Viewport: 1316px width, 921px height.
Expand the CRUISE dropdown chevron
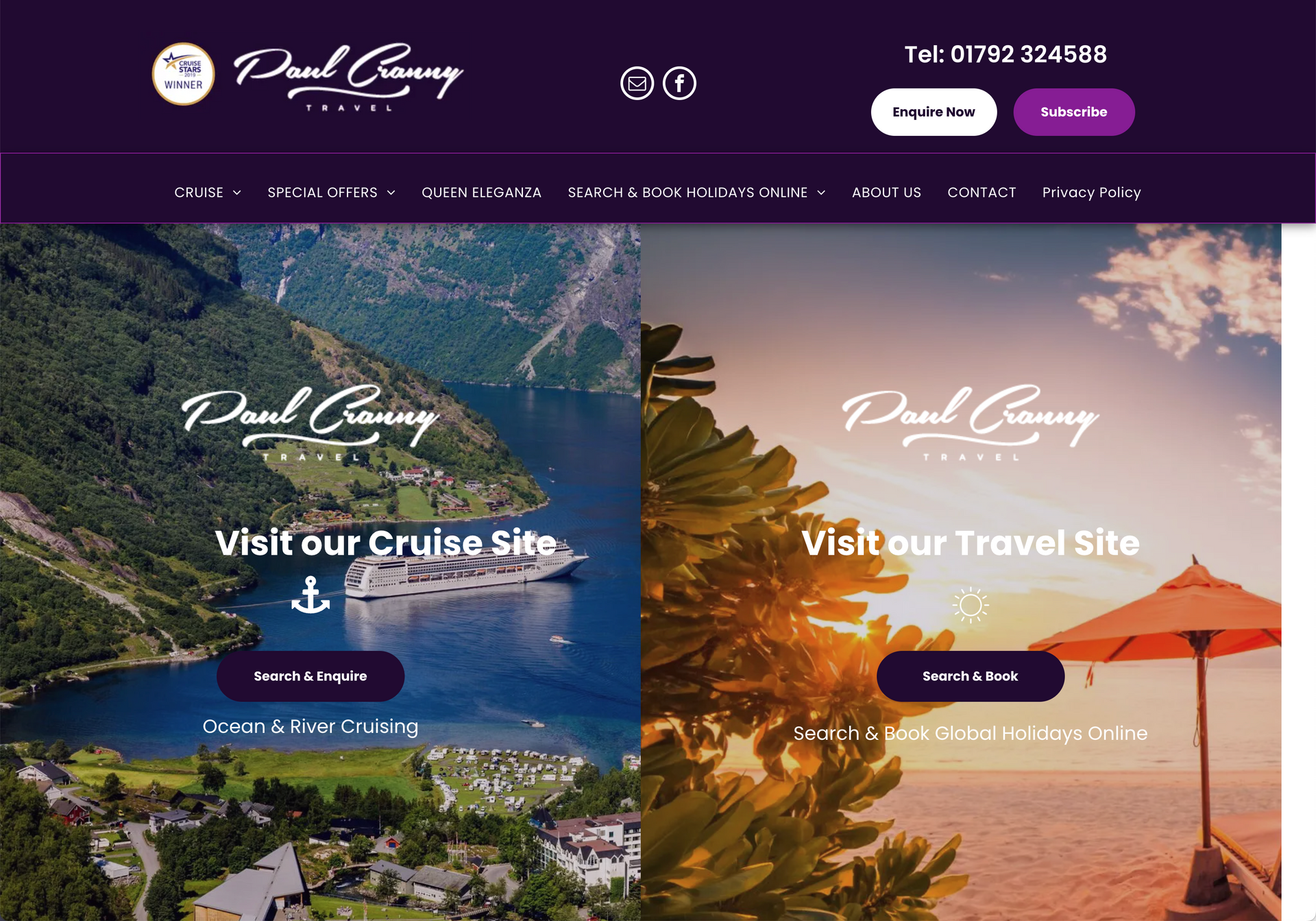tap(237, 193)
